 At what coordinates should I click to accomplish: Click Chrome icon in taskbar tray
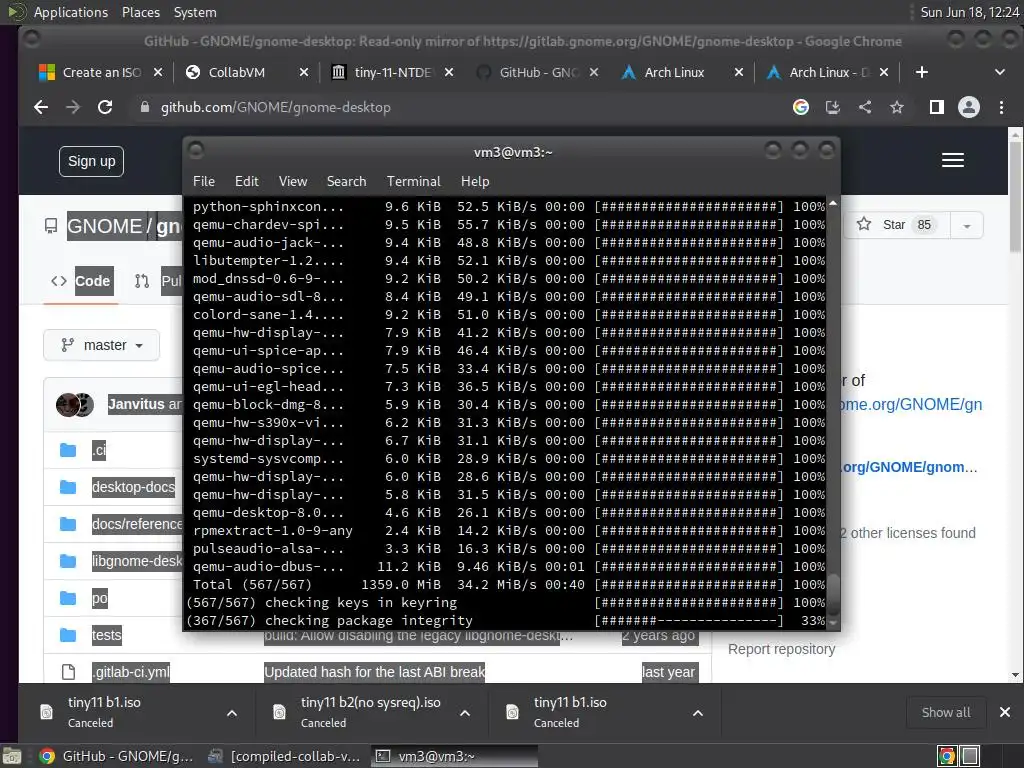[946, 756]
